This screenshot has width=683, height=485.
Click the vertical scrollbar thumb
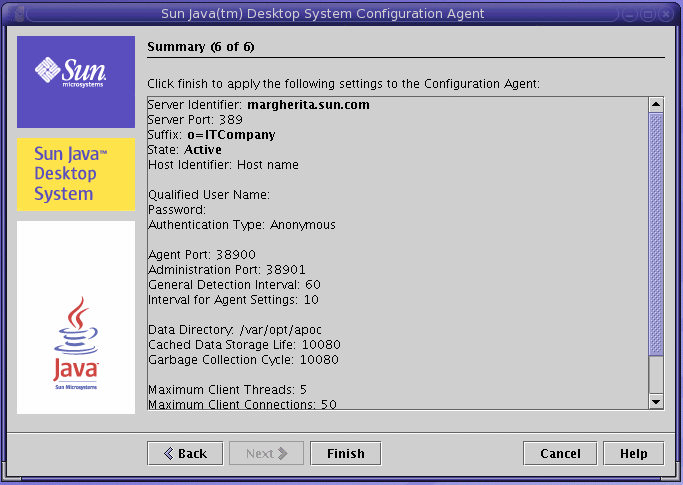[x=656, y=234]
